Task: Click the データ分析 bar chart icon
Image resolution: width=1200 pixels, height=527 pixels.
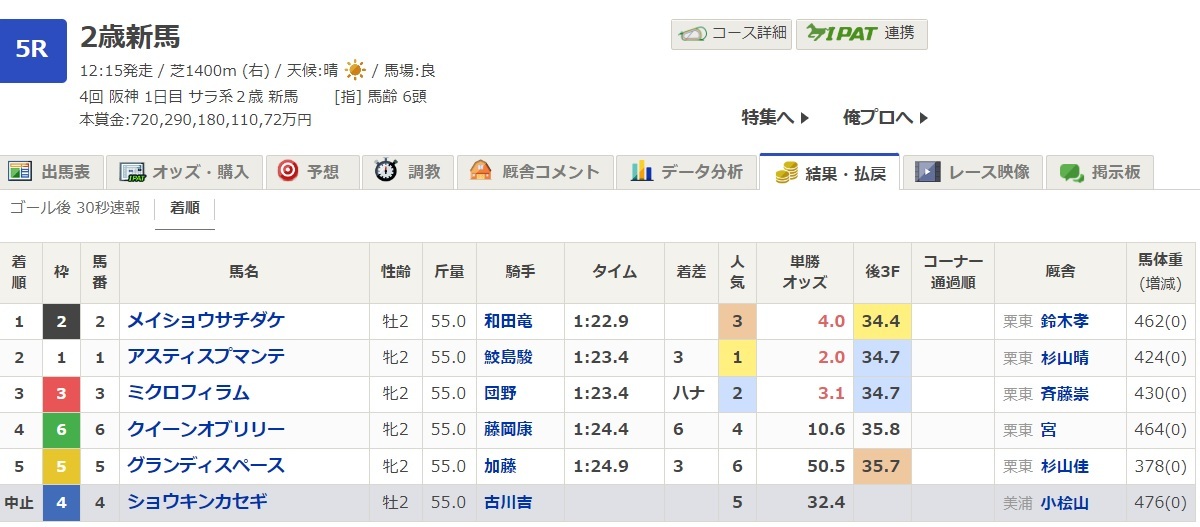Action: 642,171
